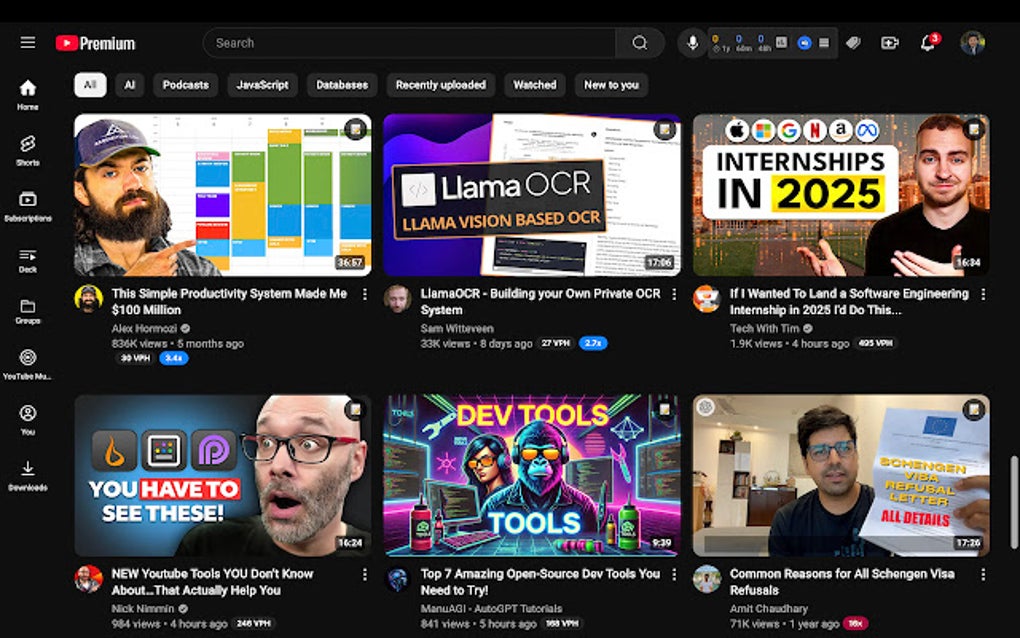Expand three-dot menu for LlamaOCR video
Viewport: 1020px width, 638px height.
(x=674, y=294)
